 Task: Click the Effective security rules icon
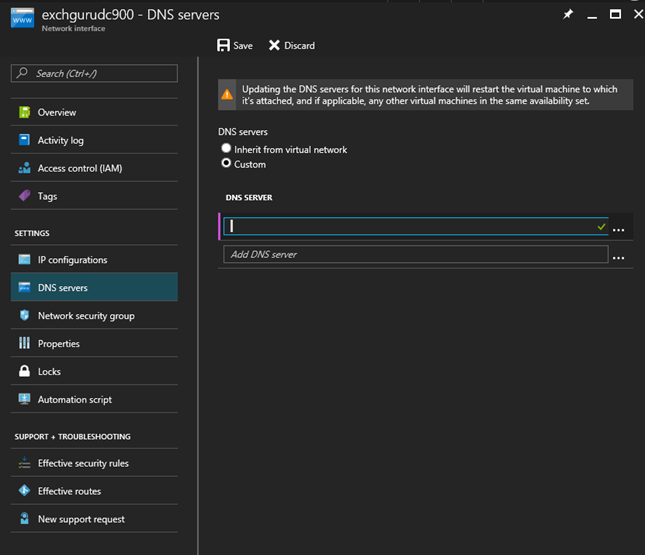24,462
